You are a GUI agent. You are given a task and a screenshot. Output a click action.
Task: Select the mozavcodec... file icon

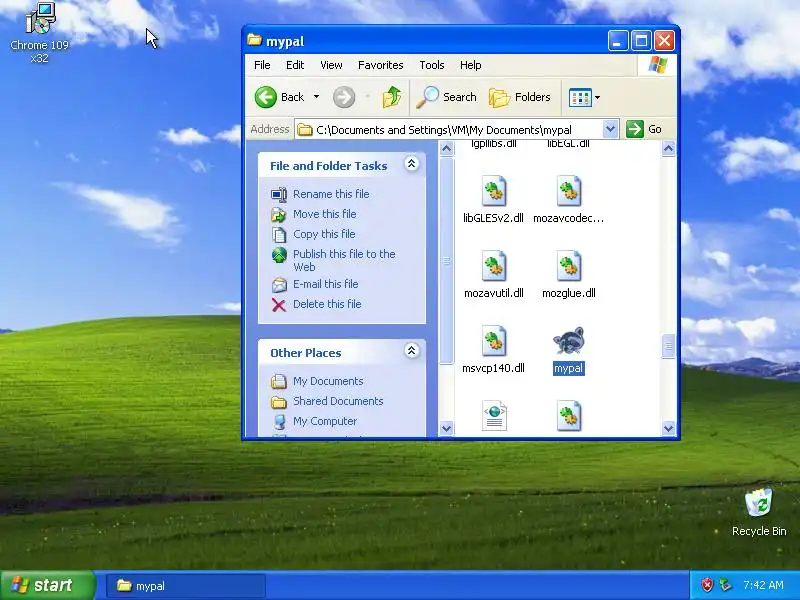(x=569, y=191)
